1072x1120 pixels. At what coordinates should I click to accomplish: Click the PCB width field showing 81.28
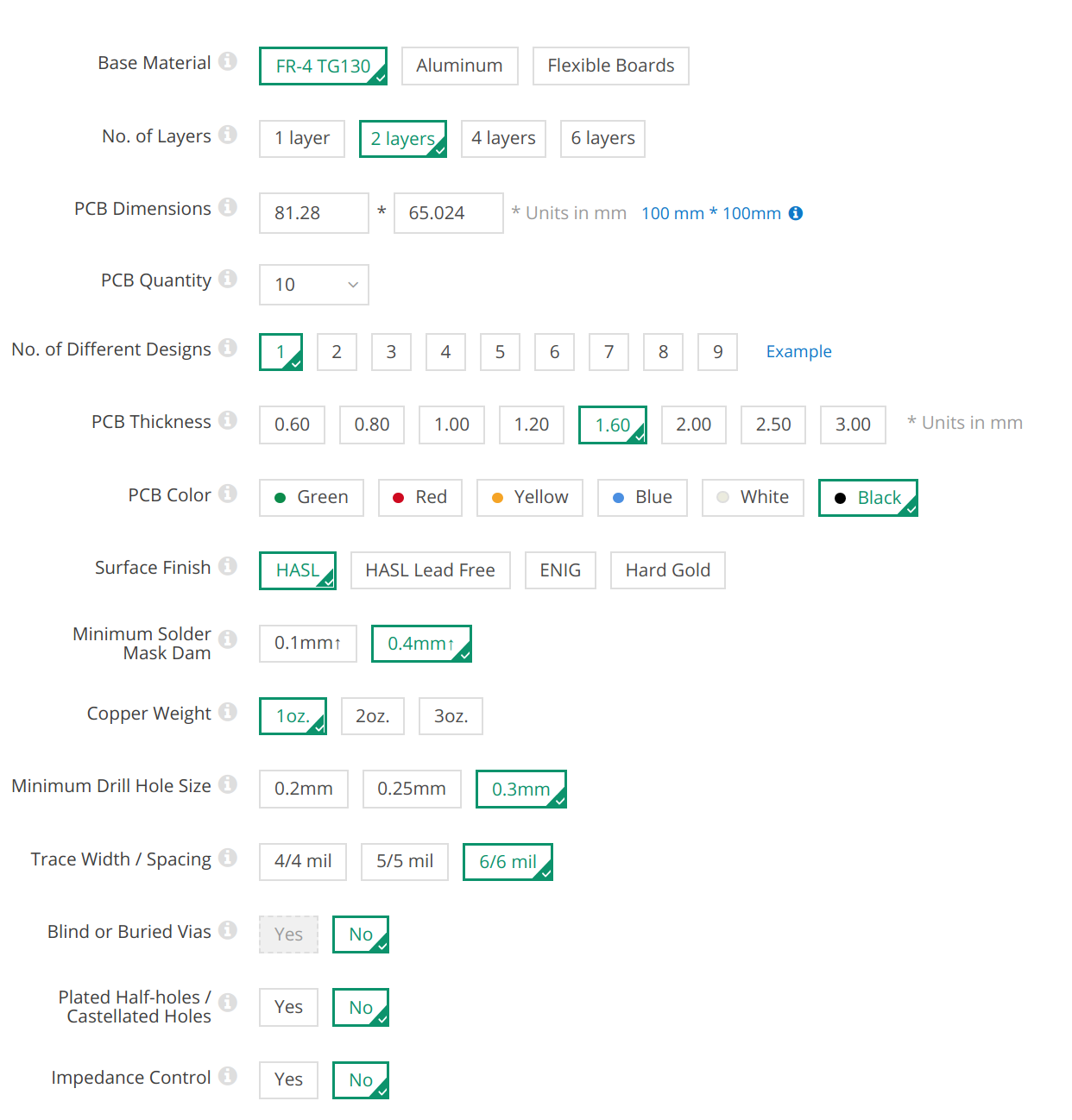(314, 213)
